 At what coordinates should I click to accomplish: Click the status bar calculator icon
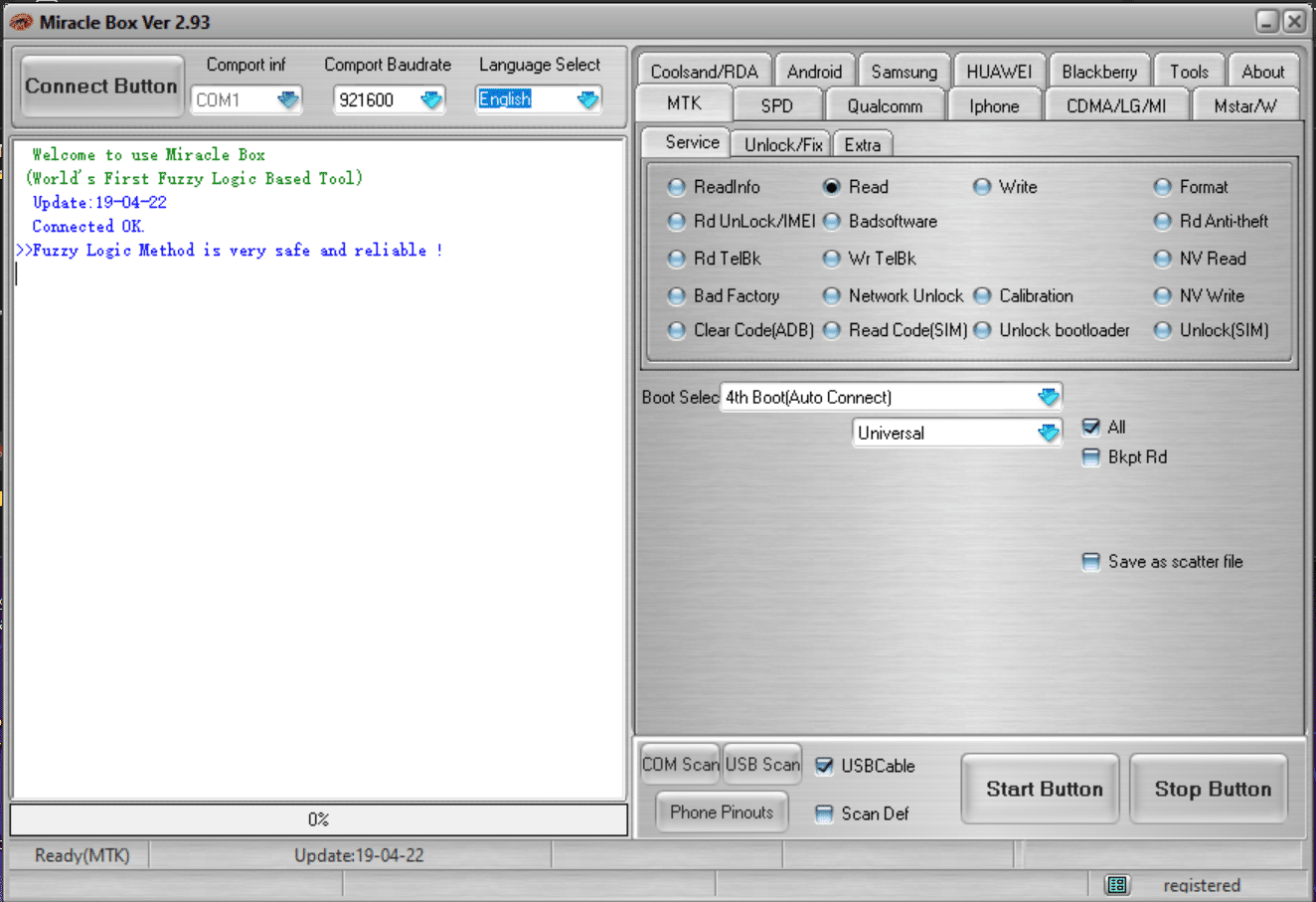[x=1117, y=884]
